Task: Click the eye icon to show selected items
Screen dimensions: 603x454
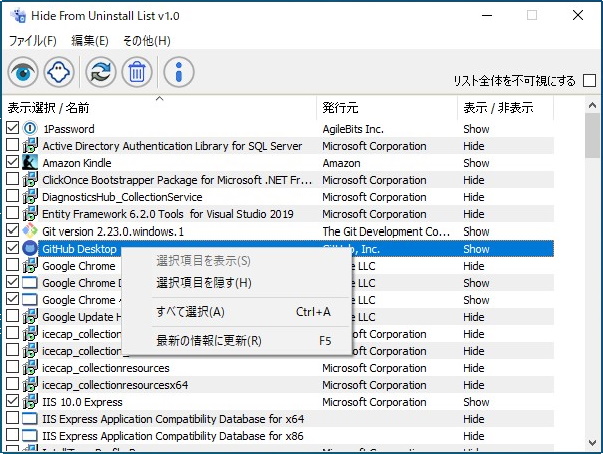Action: pos(23,72)
